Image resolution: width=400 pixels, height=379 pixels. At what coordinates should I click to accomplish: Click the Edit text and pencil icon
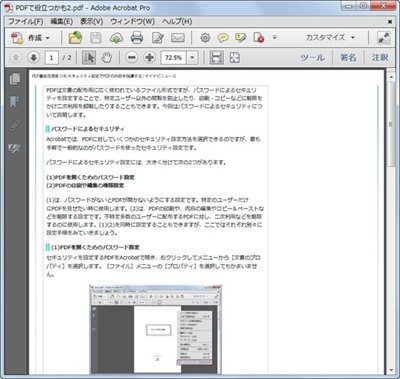(x=158, y=38)
